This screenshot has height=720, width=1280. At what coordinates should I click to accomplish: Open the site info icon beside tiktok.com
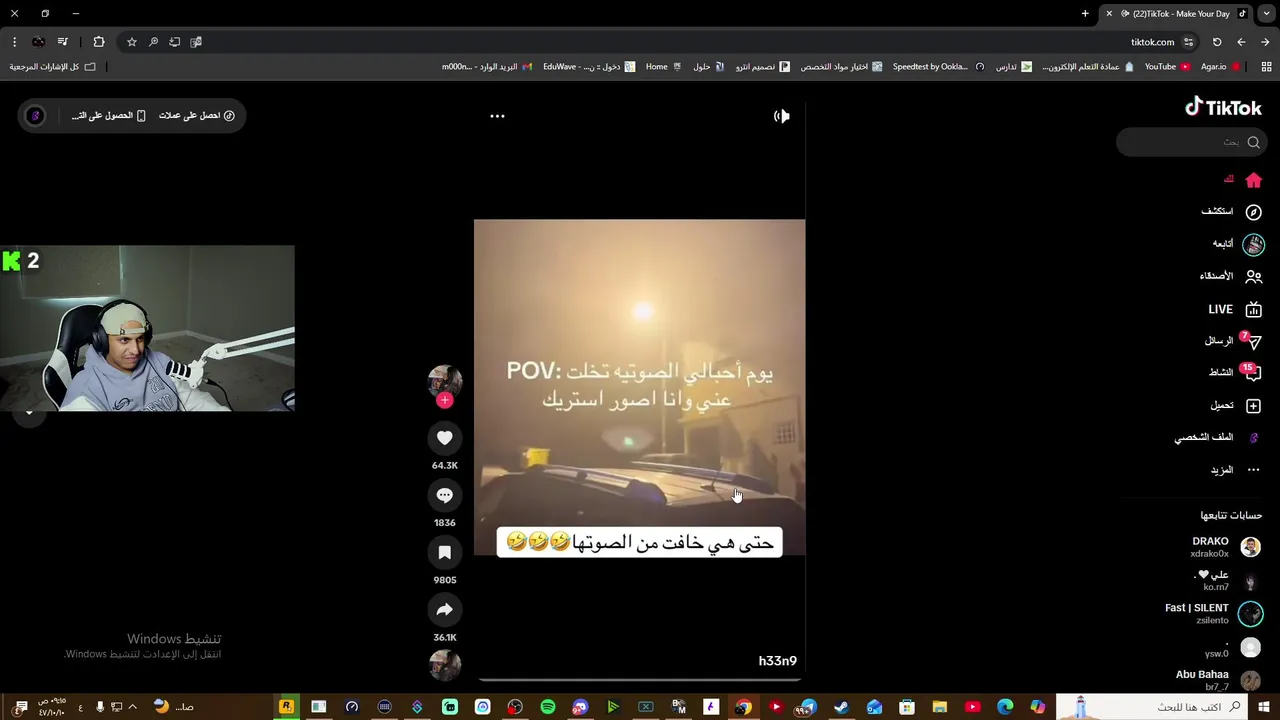tap(1188, 42)
